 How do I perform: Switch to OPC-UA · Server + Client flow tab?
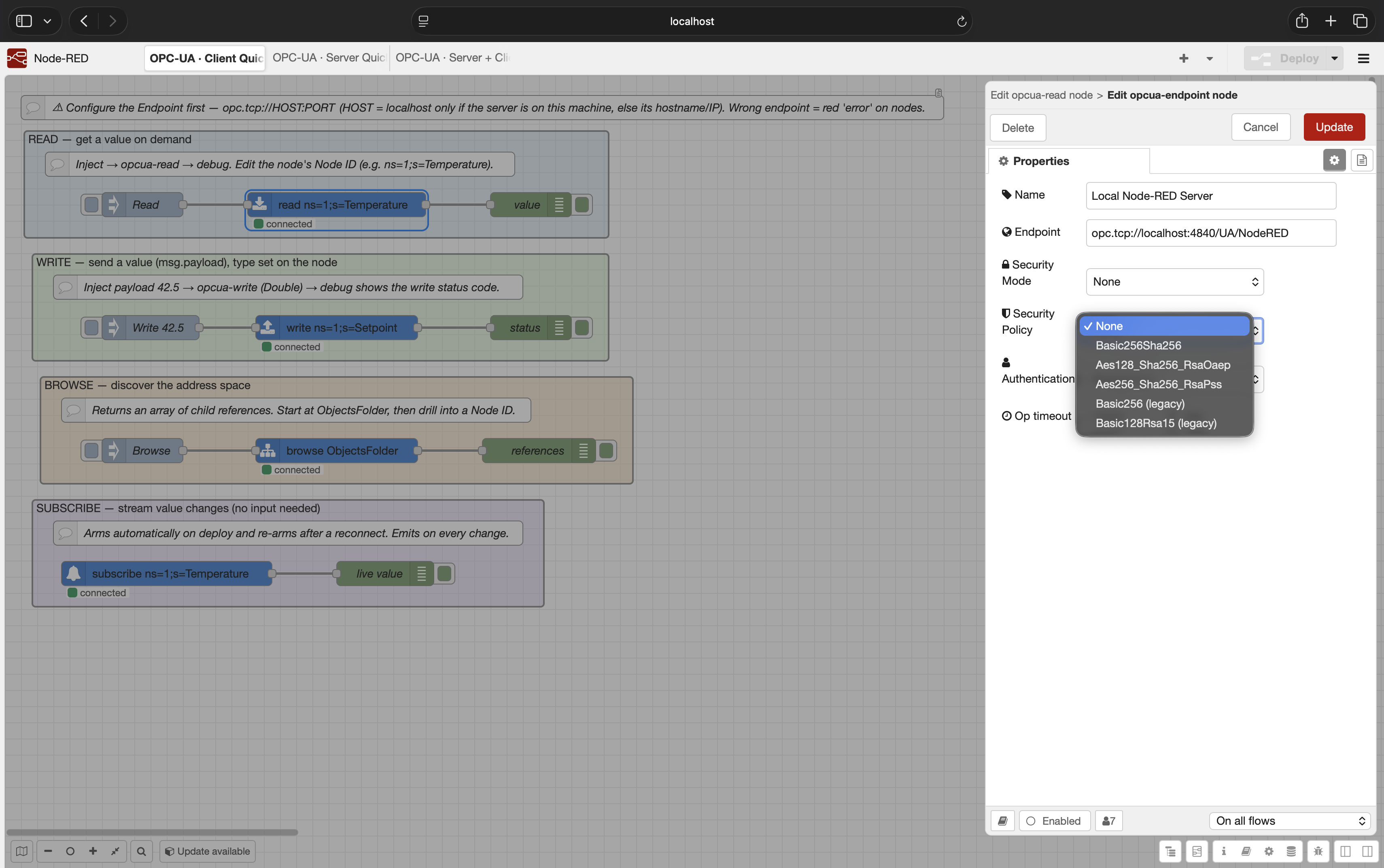coord(452,58)
